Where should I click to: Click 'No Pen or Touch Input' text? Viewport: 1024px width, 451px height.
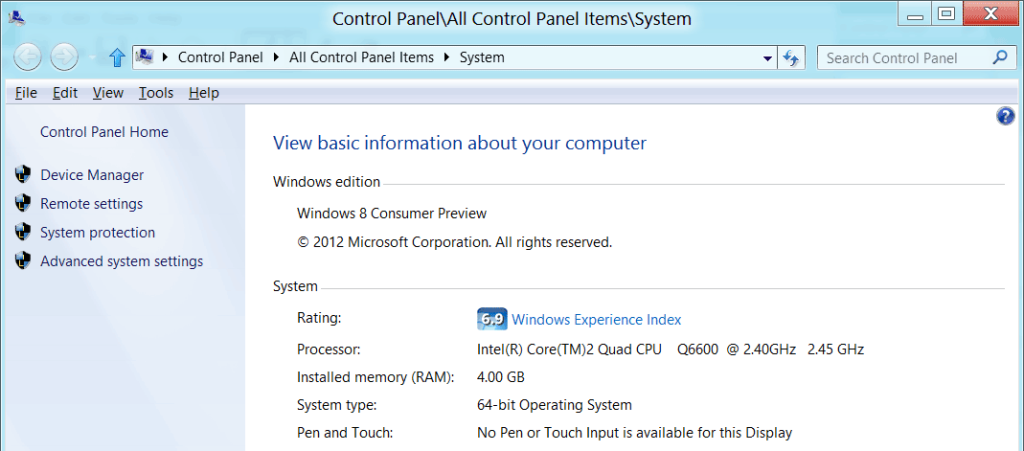coord(635,433)
